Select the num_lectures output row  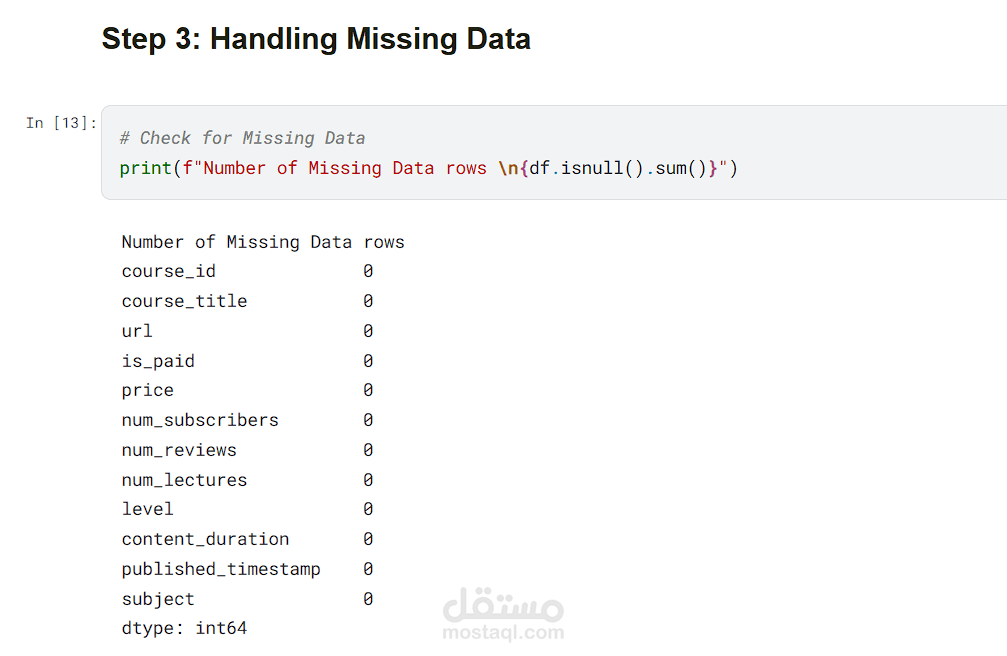pos(247,480)
